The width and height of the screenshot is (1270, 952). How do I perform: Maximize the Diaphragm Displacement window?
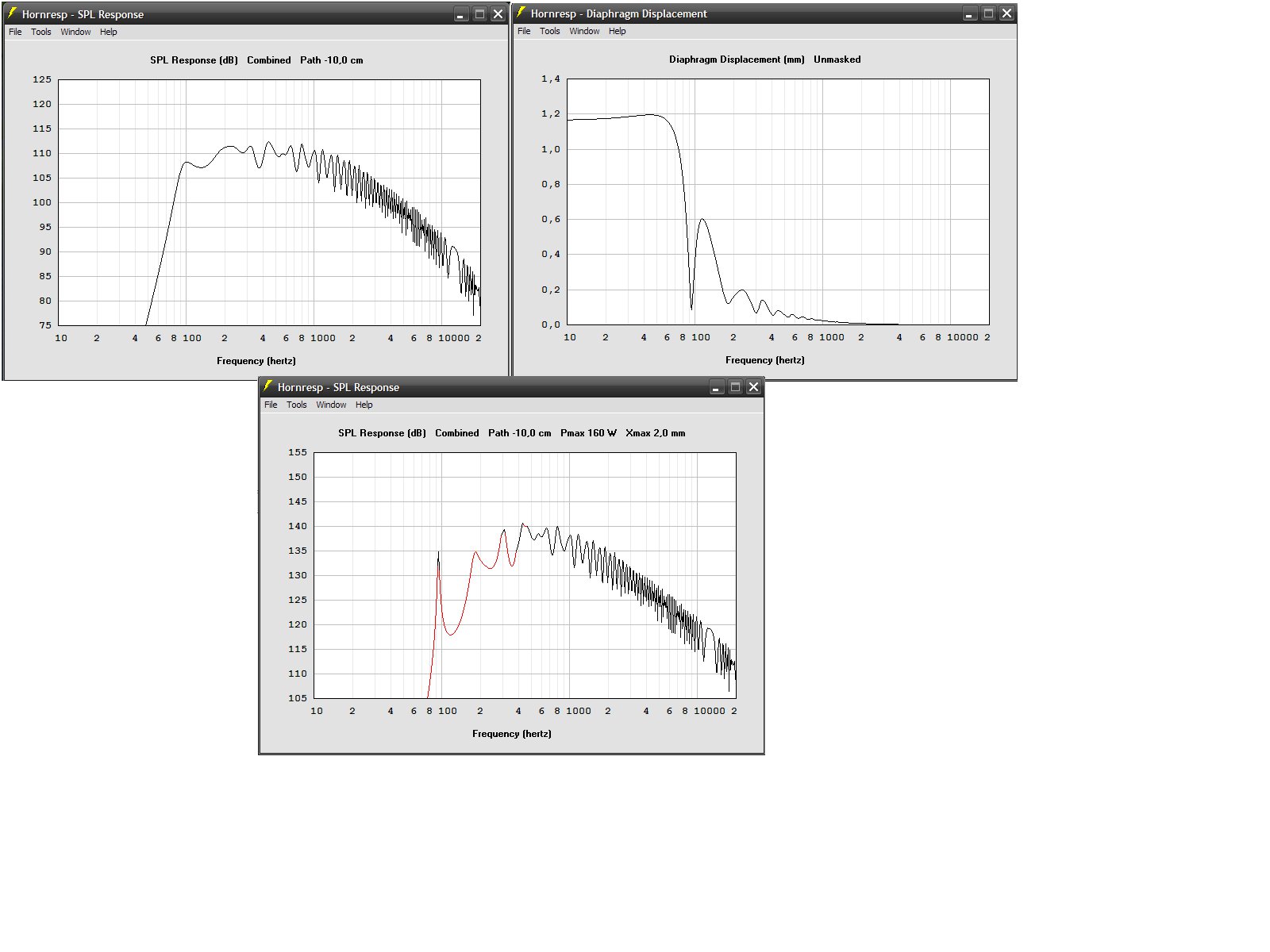(988, 13)
